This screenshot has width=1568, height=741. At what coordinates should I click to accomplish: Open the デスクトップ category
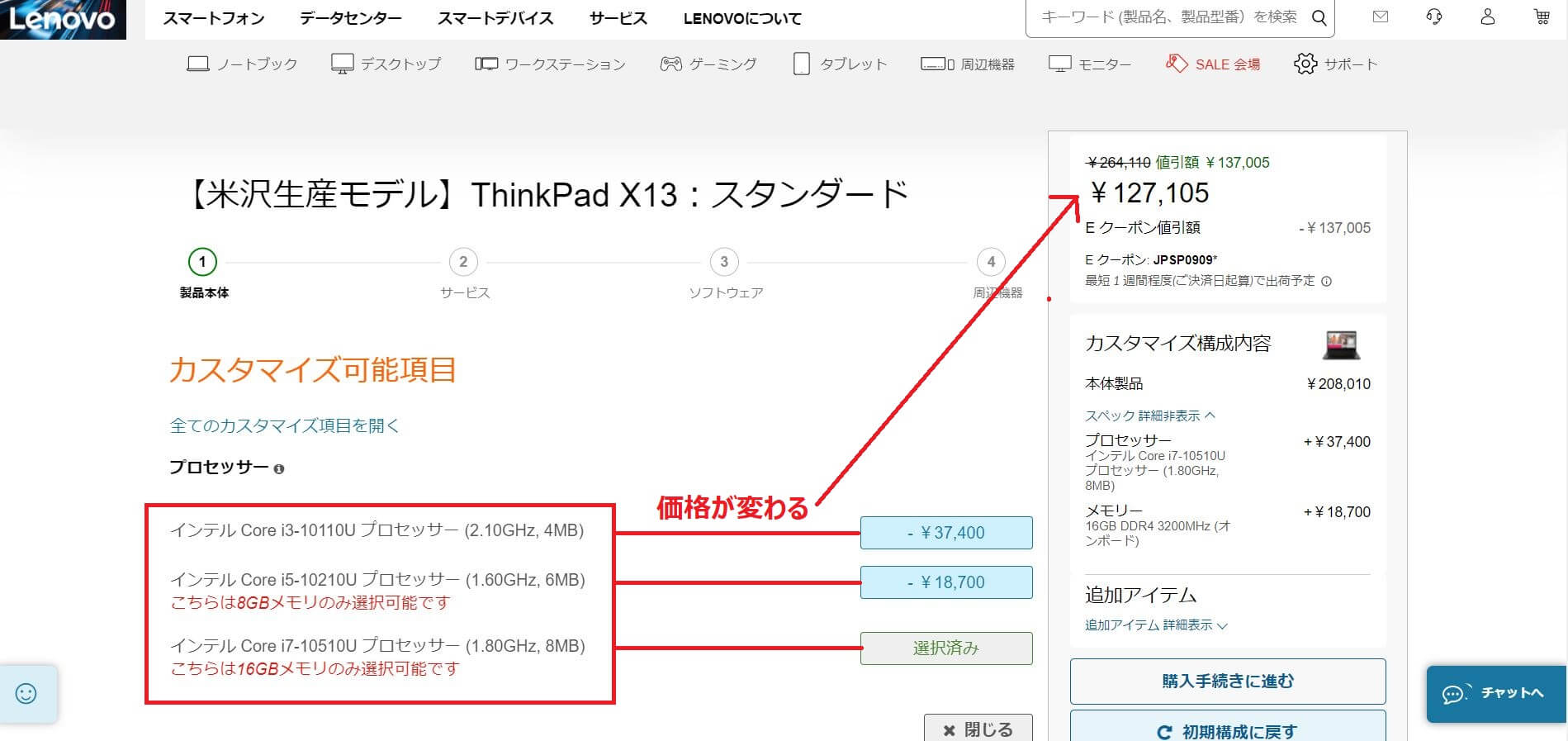coord(400,64)
